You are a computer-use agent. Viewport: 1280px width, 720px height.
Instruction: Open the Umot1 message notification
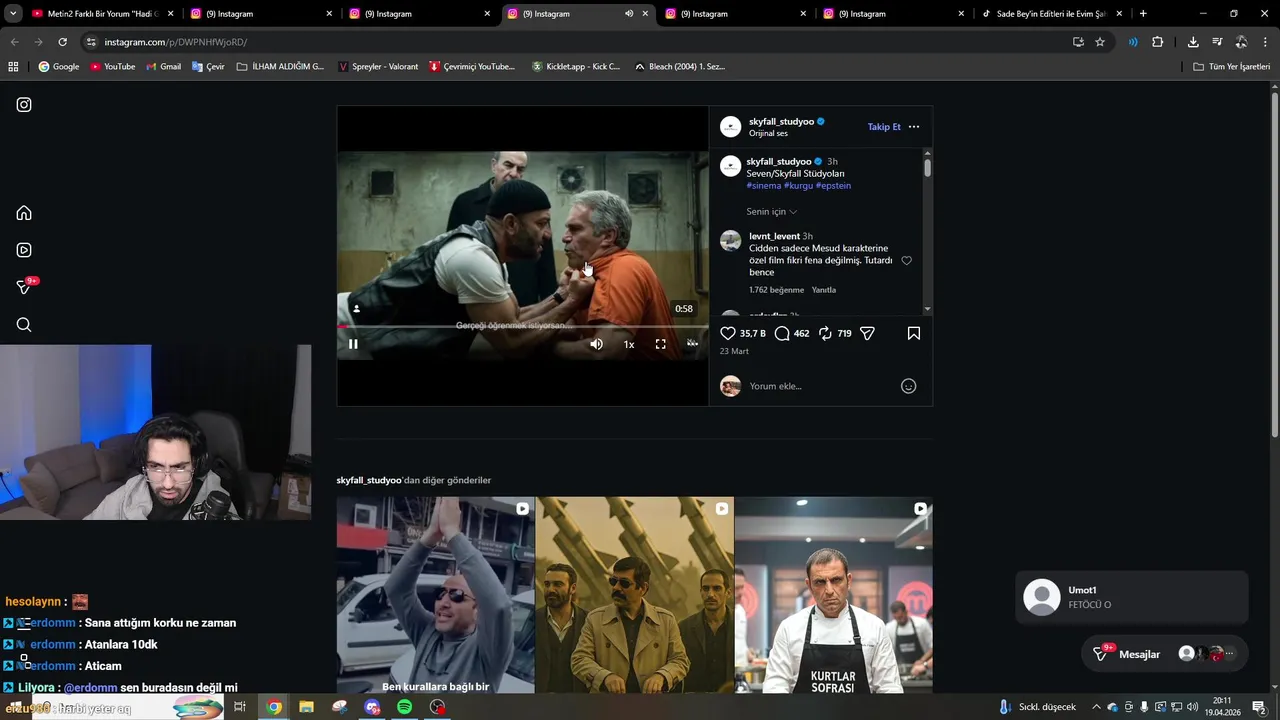coord(1131,597)
